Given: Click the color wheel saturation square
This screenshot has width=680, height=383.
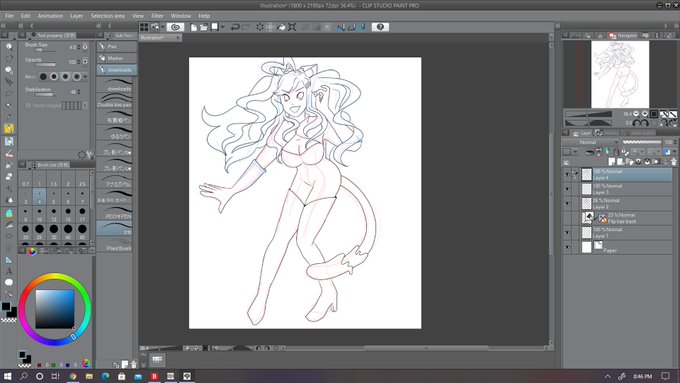Looking at the screenshot, I should 55,308.
